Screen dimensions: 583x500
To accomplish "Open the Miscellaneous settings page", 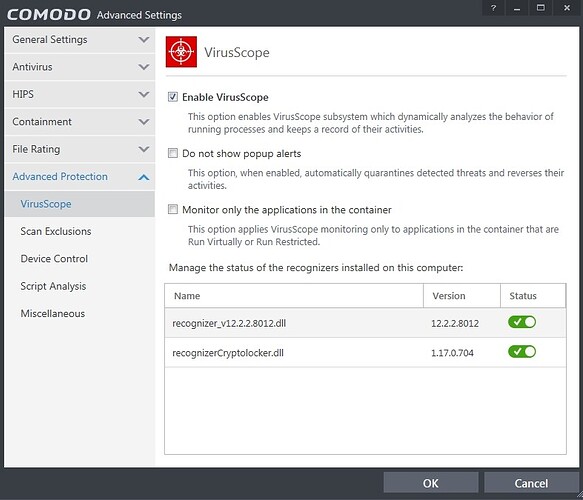I will (x=53, y=313).
